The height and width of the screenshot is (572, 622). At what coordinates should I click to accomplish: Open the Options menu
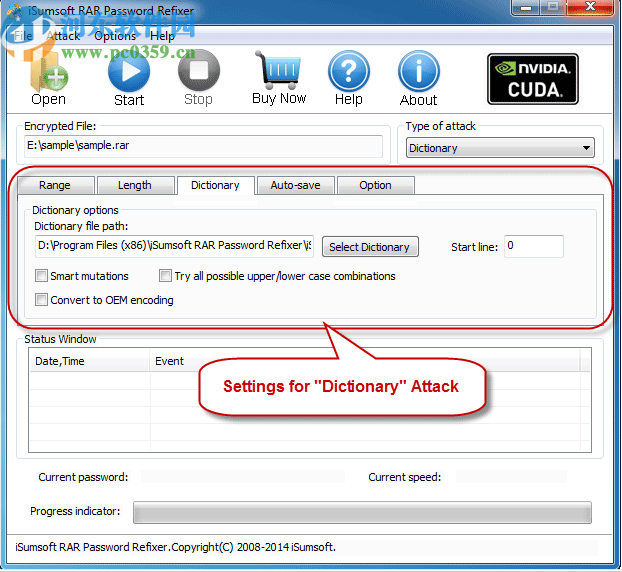point(115,36)
